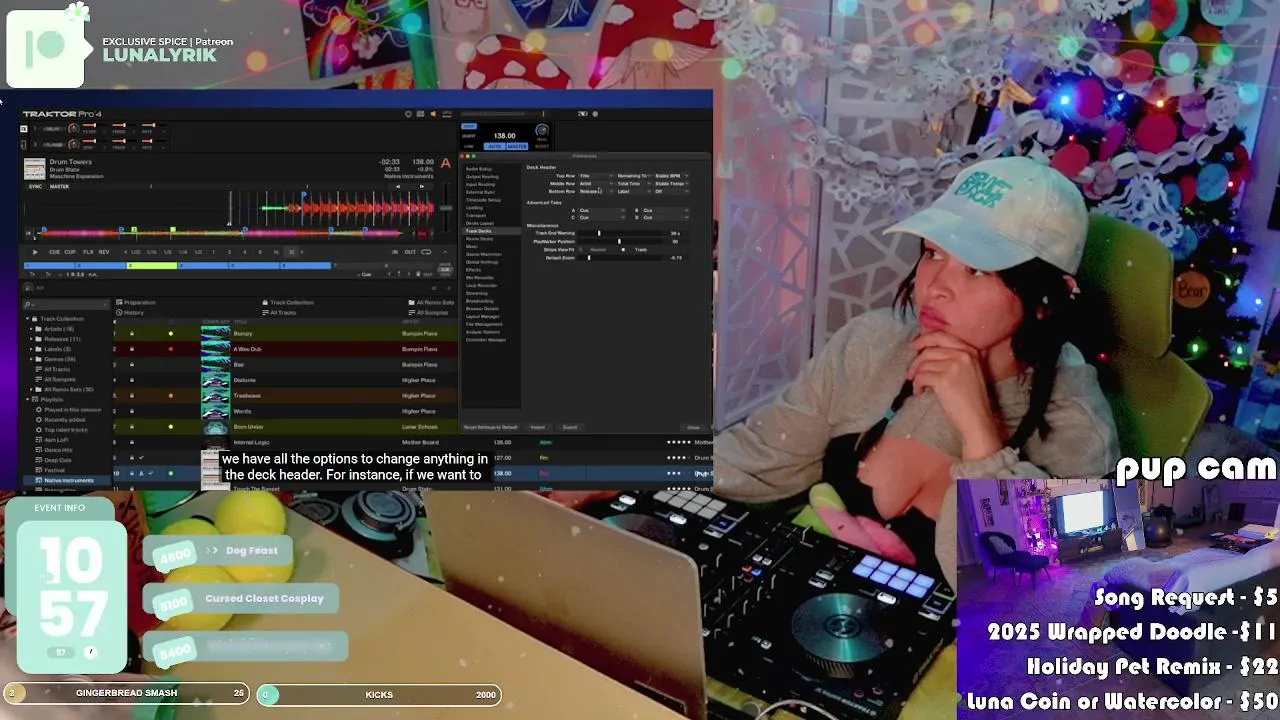Viewport: 1280px width, 720px height.
Task: Click the Traktor layout grid icon
Action: pos(420,114)
